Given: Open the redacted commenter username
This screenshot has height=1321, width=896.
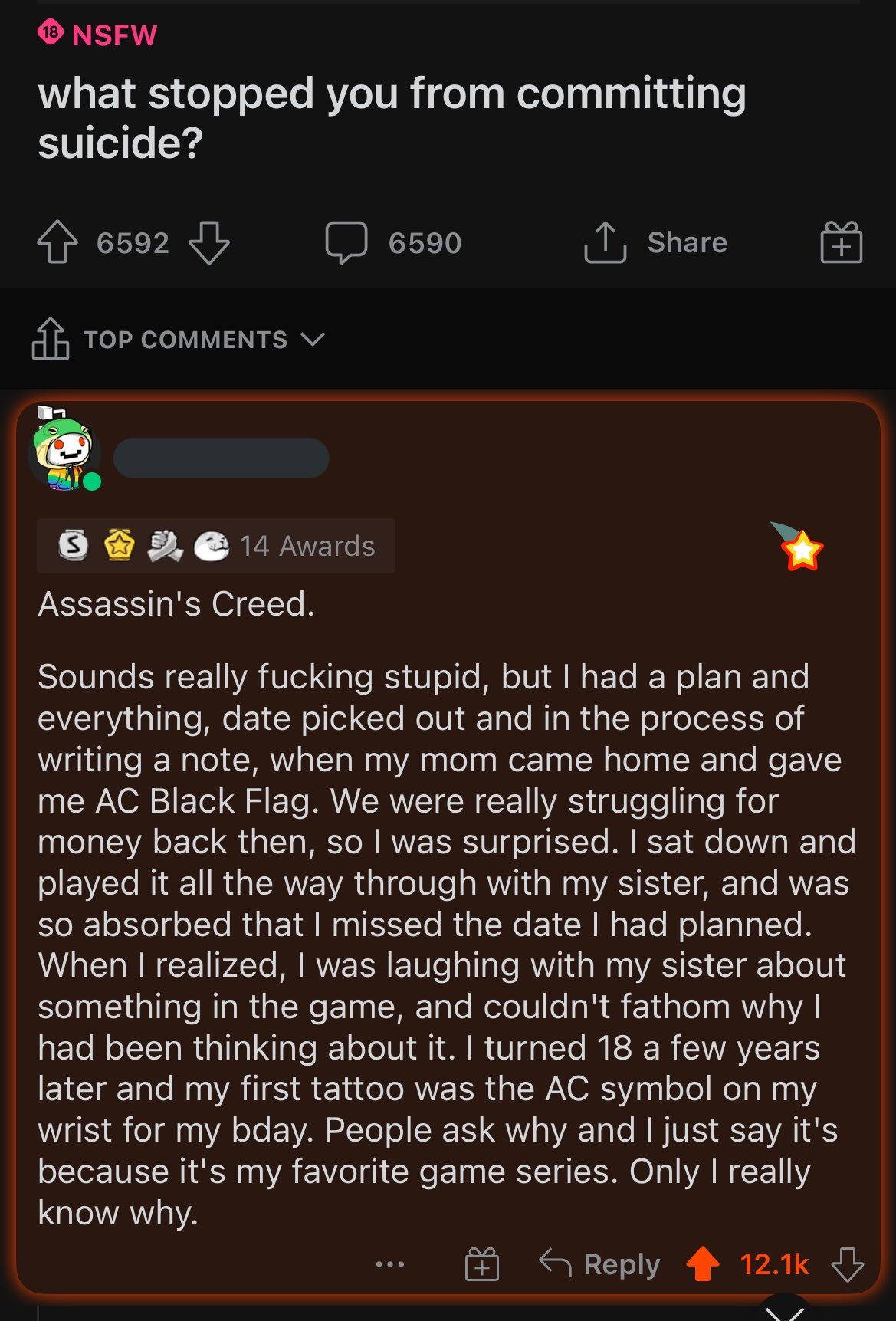Looking at the screenshot, I should 221,458.
